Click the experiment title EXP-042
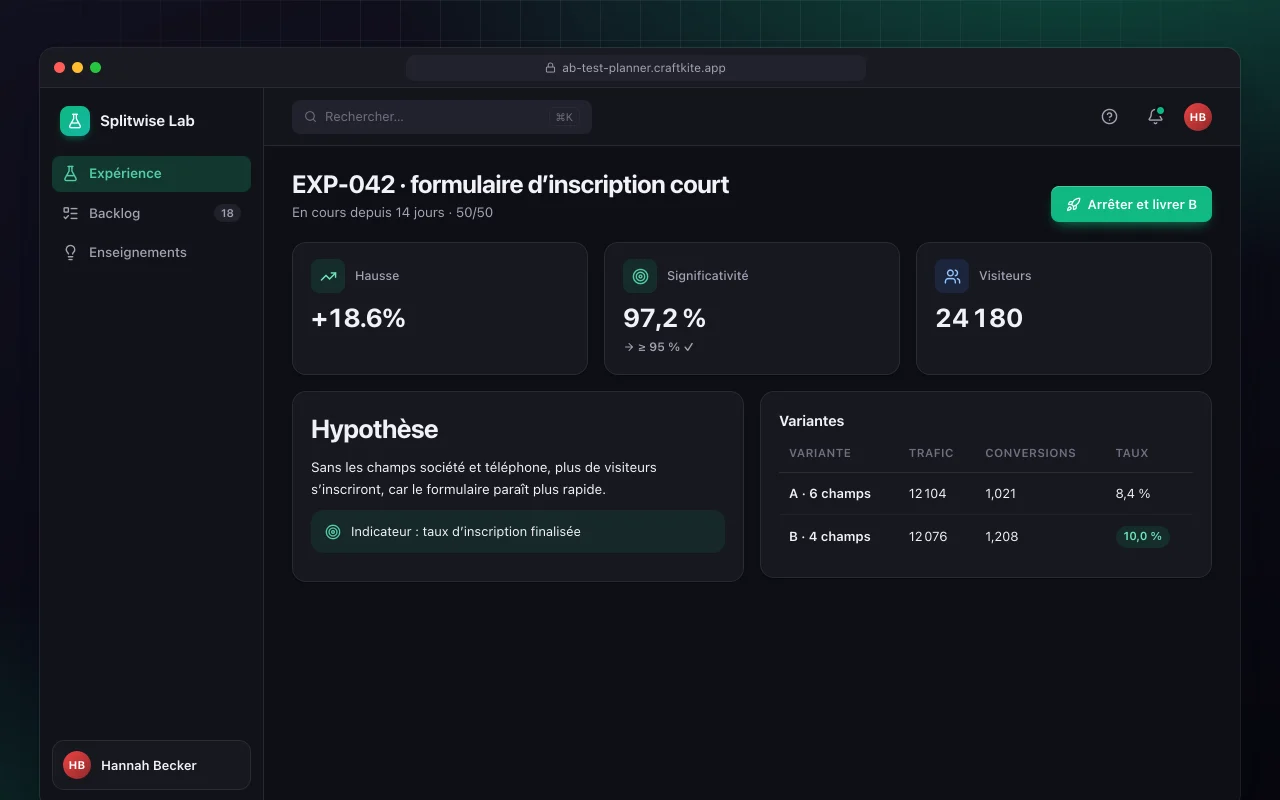Viewport: 1280px width, 800px height. 510,185
